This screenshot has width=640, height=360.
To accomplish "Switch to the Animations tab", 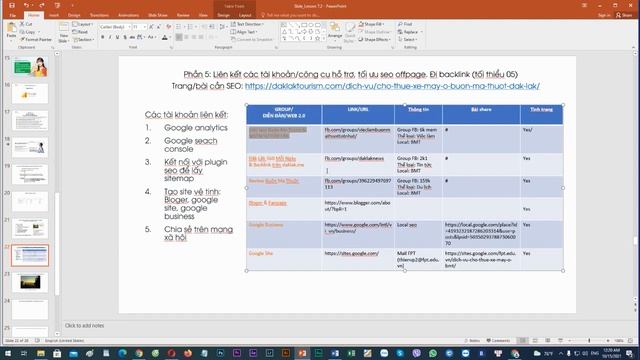I will [x=129, y=15].
